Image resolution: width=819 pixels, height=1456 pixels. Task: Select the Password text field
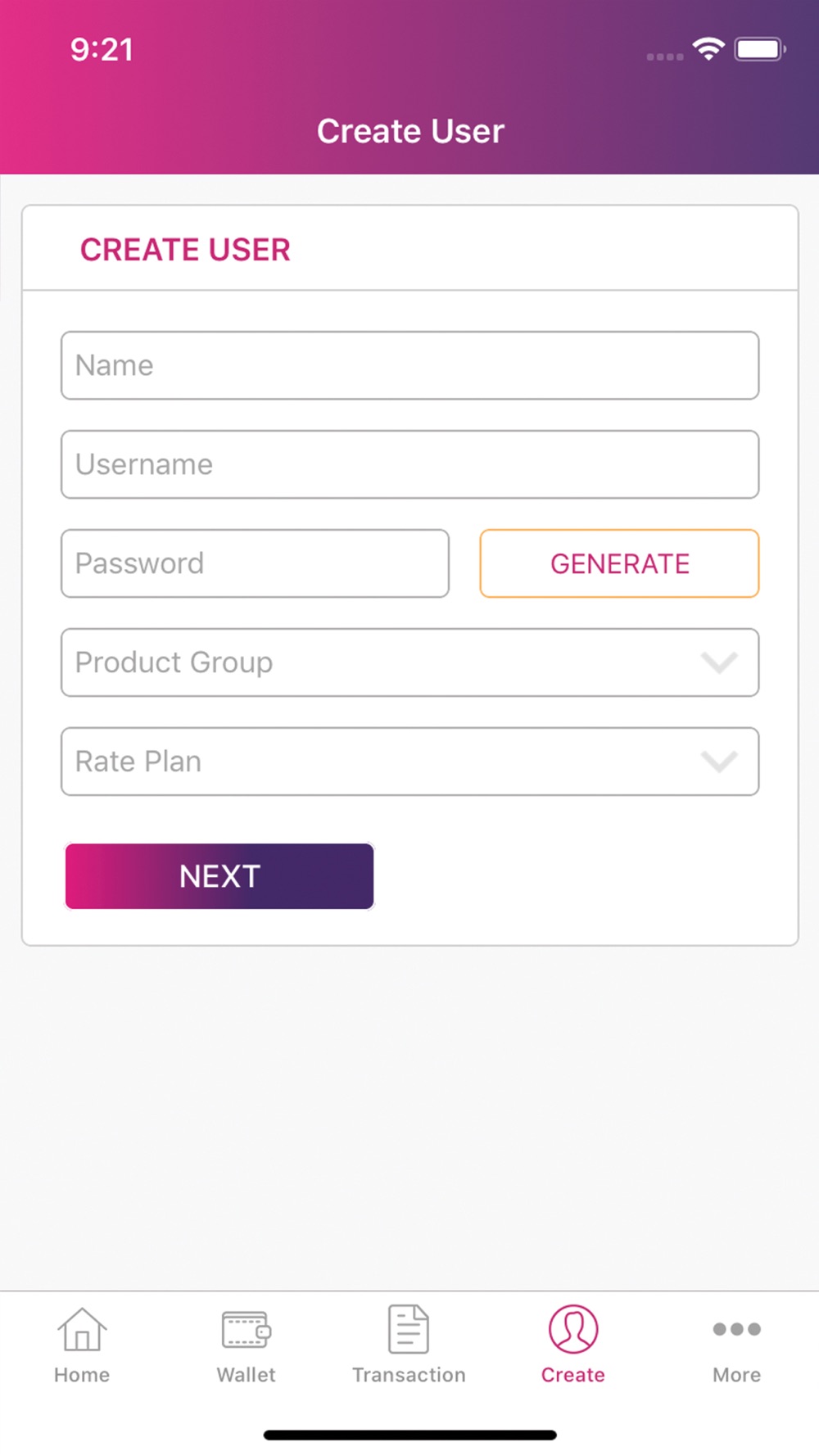click(255, 563)
